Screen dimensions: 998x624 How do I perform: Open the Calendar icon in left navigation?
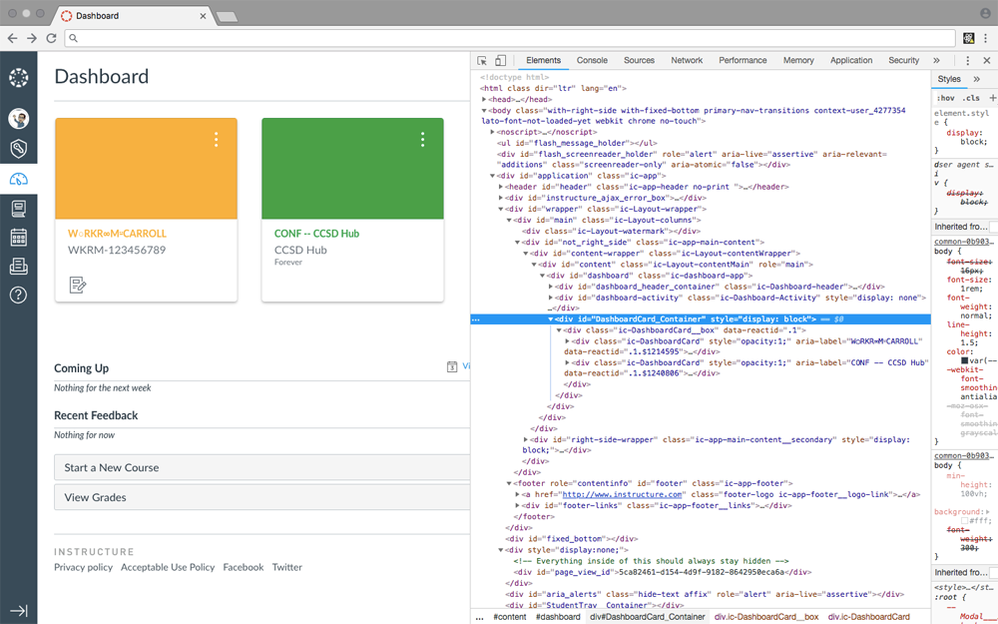coord(19,236)
